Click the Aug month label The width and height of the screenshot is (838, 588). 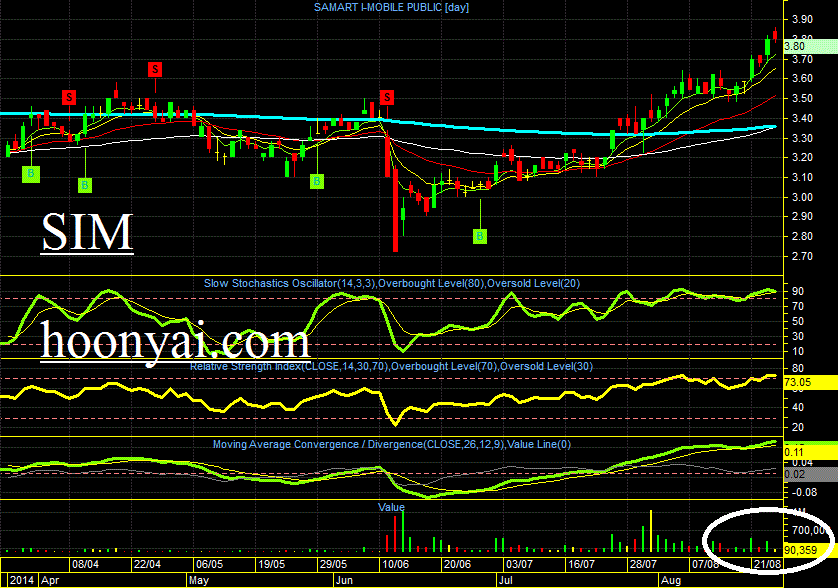[x=671, y=580]
